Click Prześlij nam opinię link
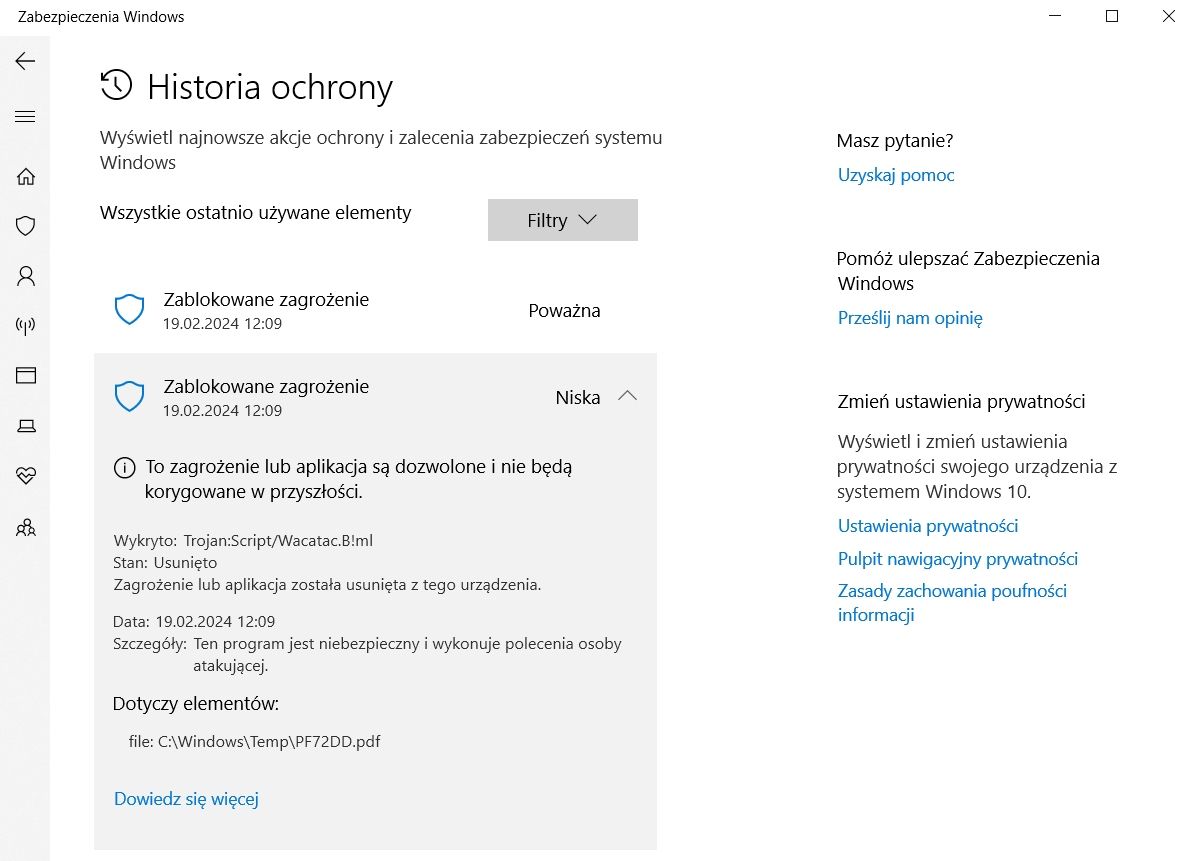 pyautogui.click(x=910, y=318)
